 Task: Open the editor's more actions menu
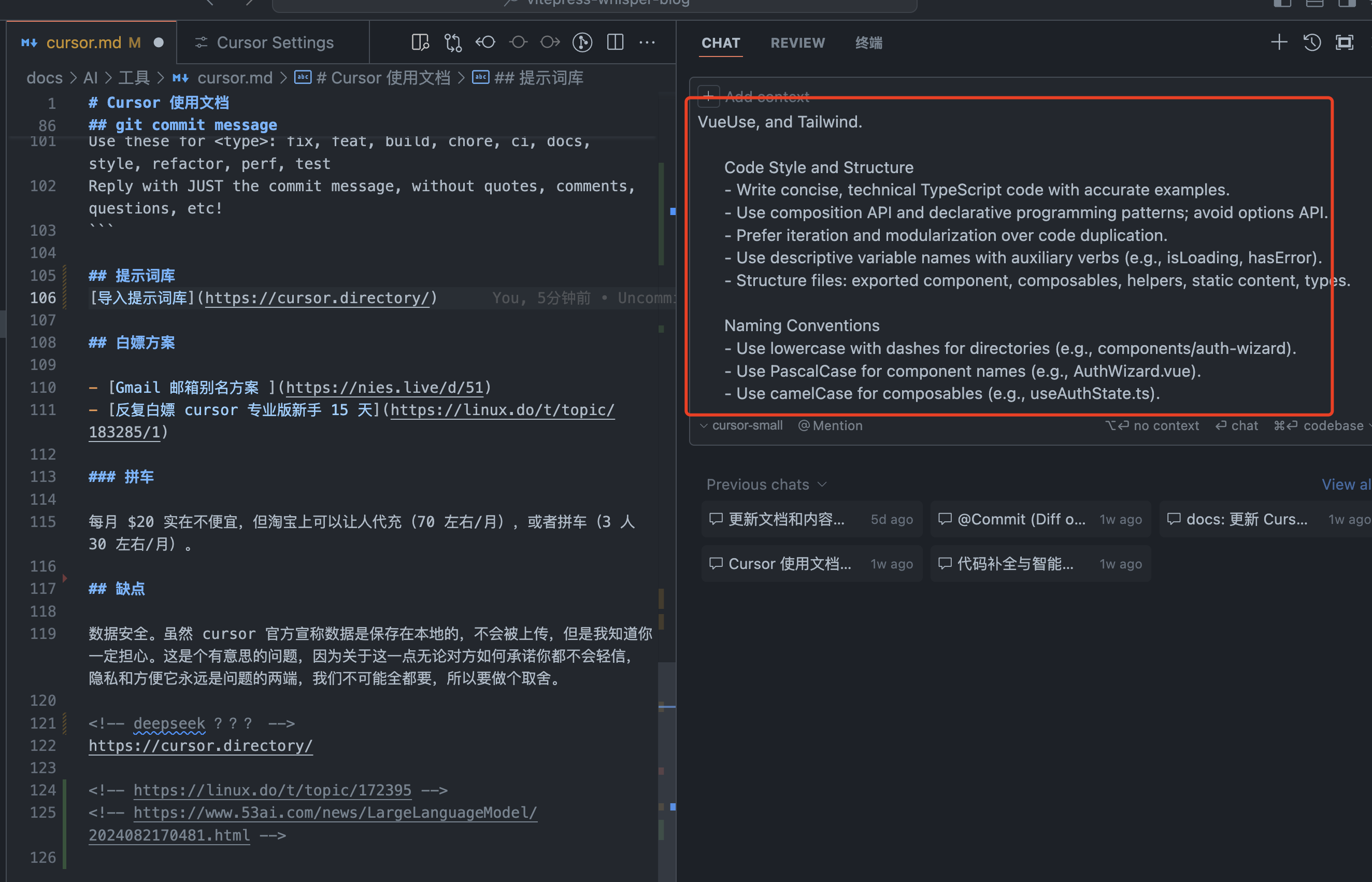pos(647,42)
